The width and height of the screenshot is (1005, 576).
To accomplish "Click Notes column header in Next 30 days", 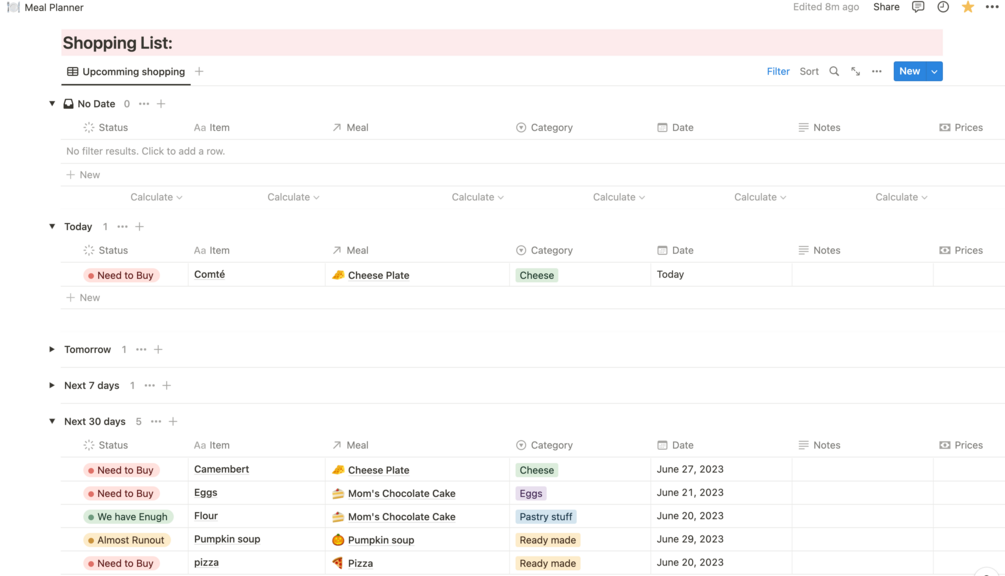I will click(x=819, y=445).
